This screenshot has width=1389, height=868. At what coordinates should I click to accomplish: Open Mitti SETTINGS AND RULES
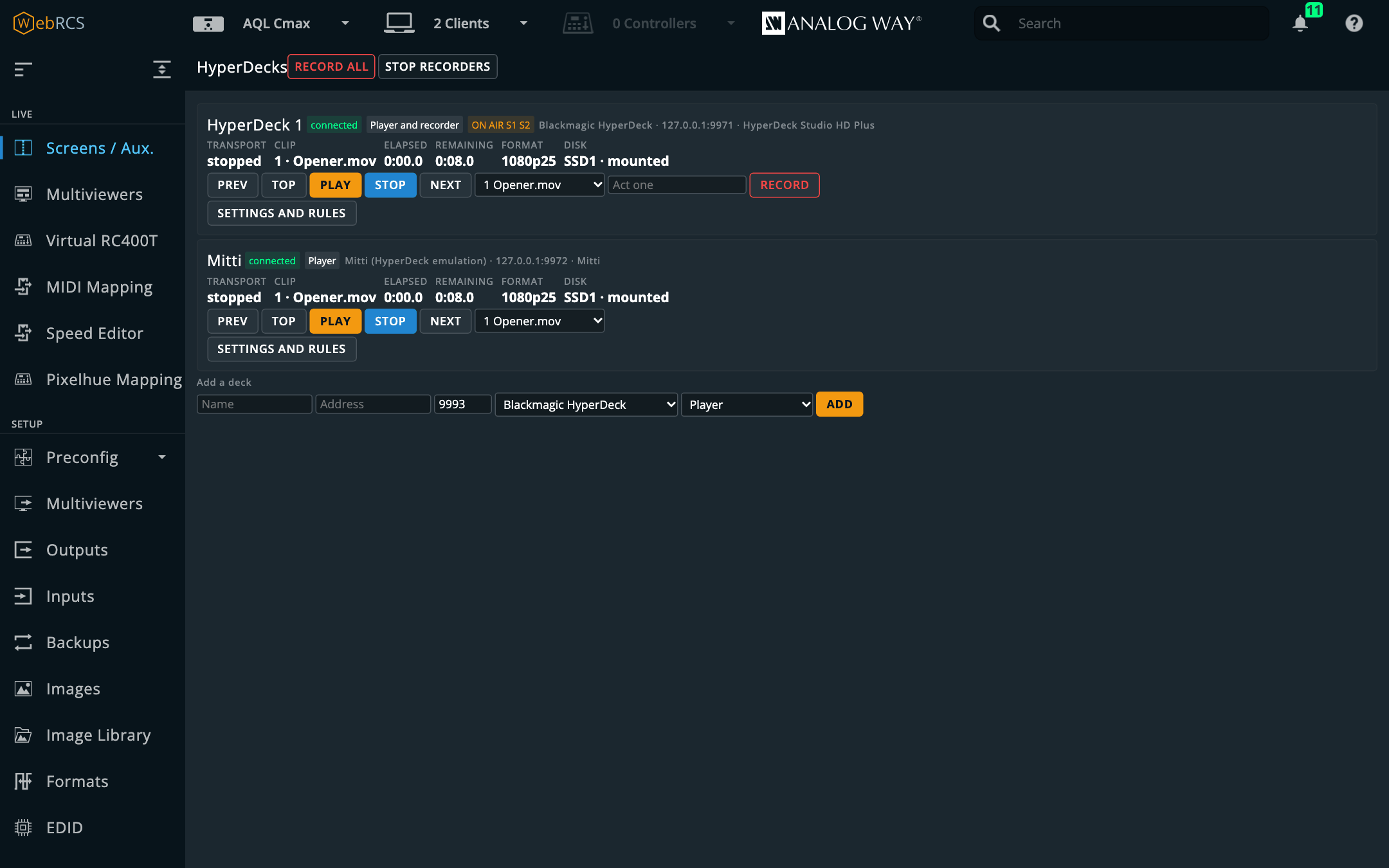point(282,349)
